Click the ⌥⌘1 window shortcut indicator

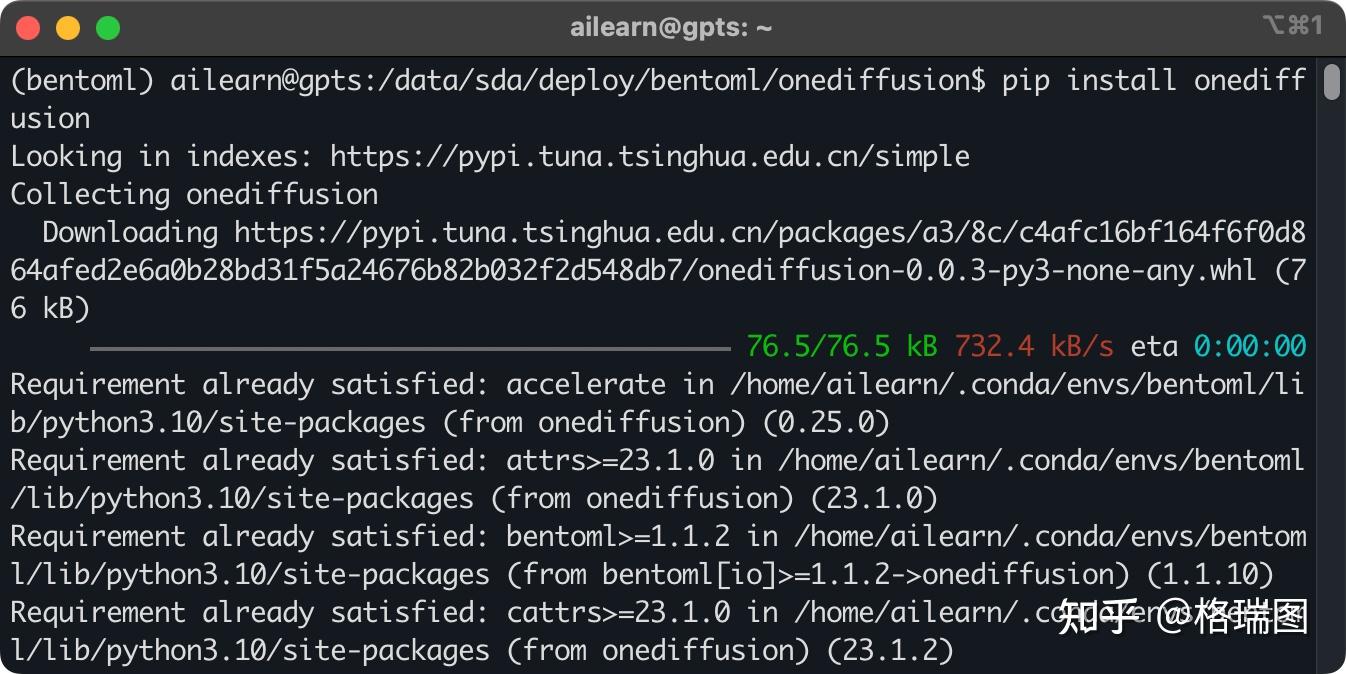pos(1292,26)
